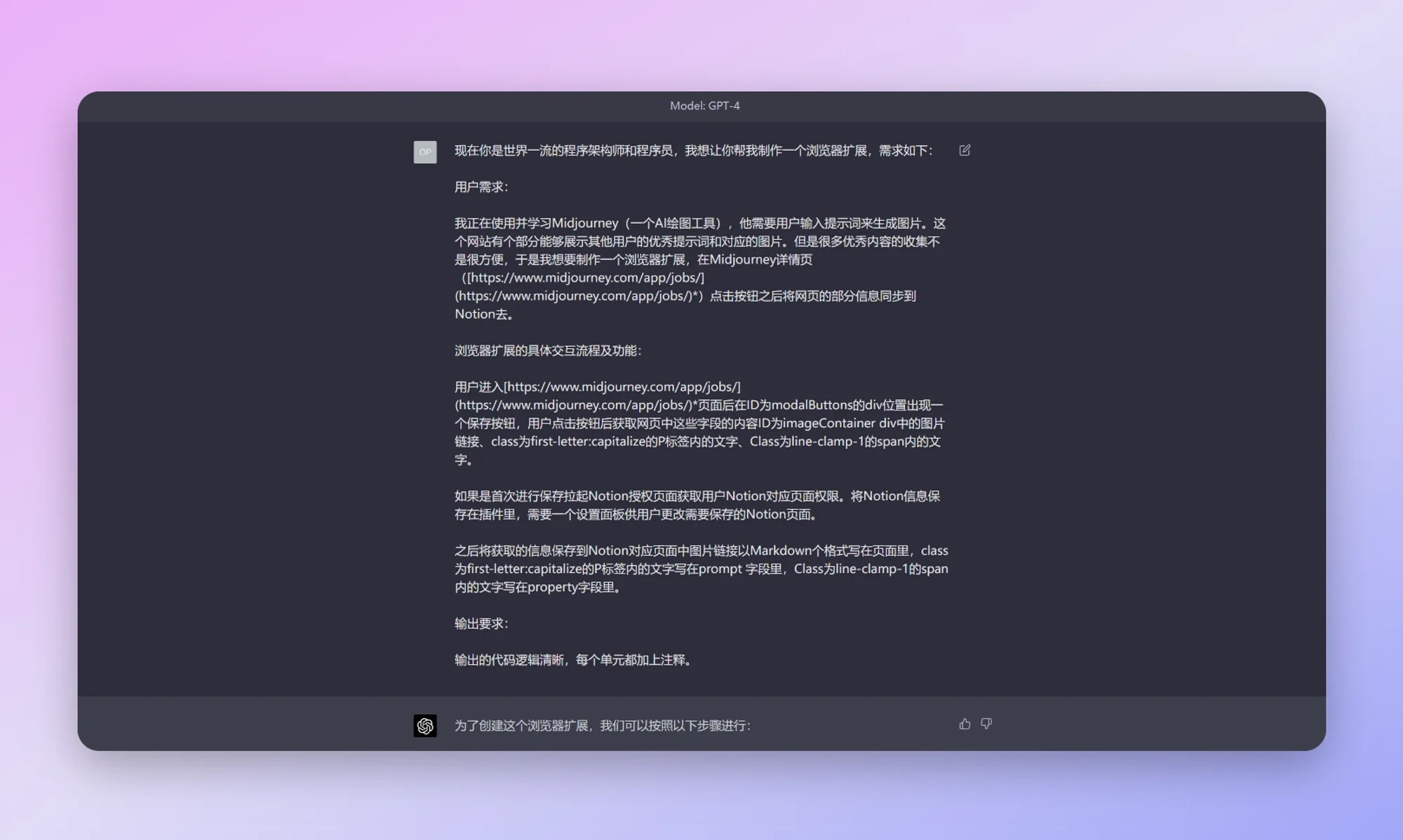
Task: Click the first line '现在你是世界一流的程序架构师和程序员'
Action: pos(694,151)
